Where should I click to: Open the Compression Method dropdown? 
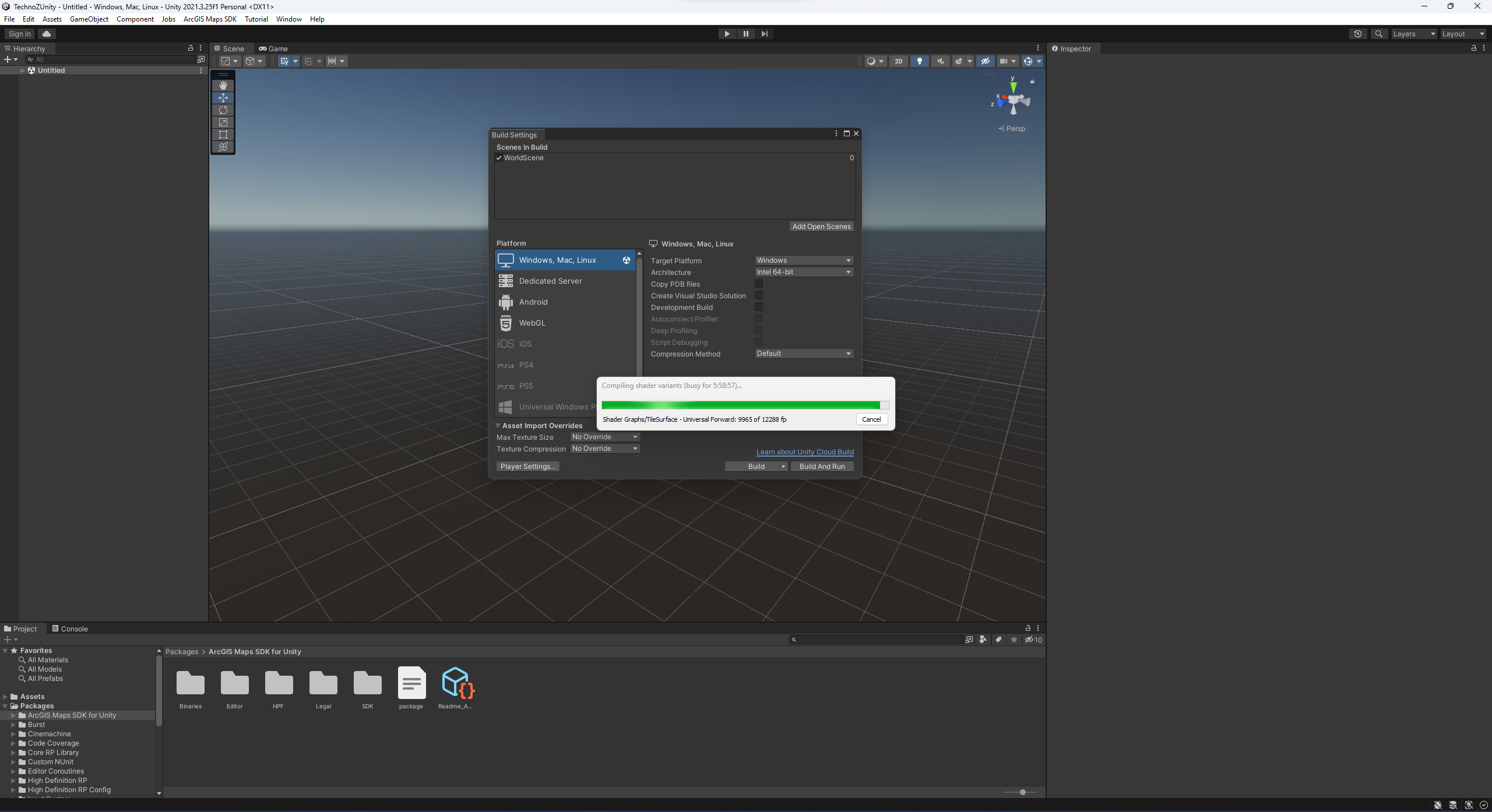coord(803,353)
